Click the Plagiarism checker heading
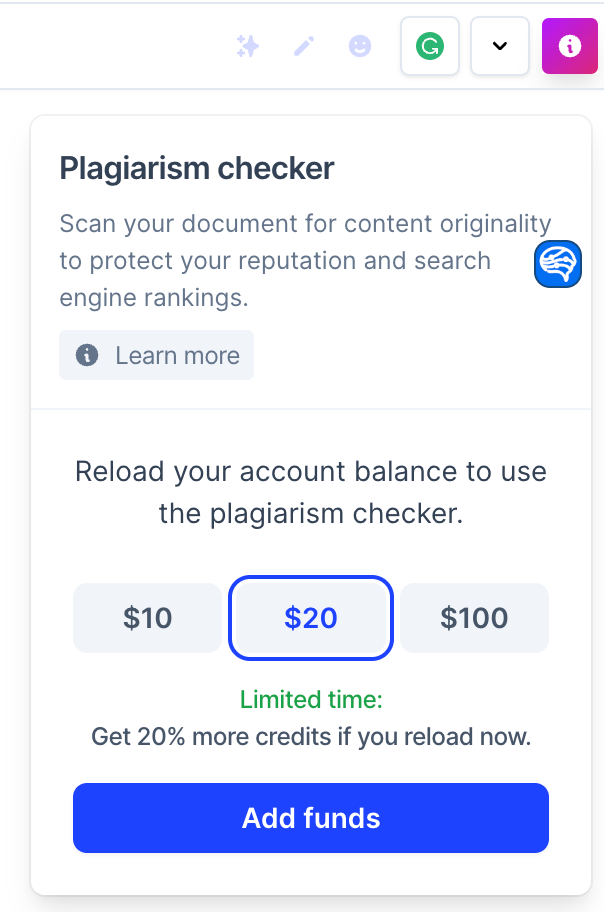This screenshot has width=604, height=912. click(197, 168)
